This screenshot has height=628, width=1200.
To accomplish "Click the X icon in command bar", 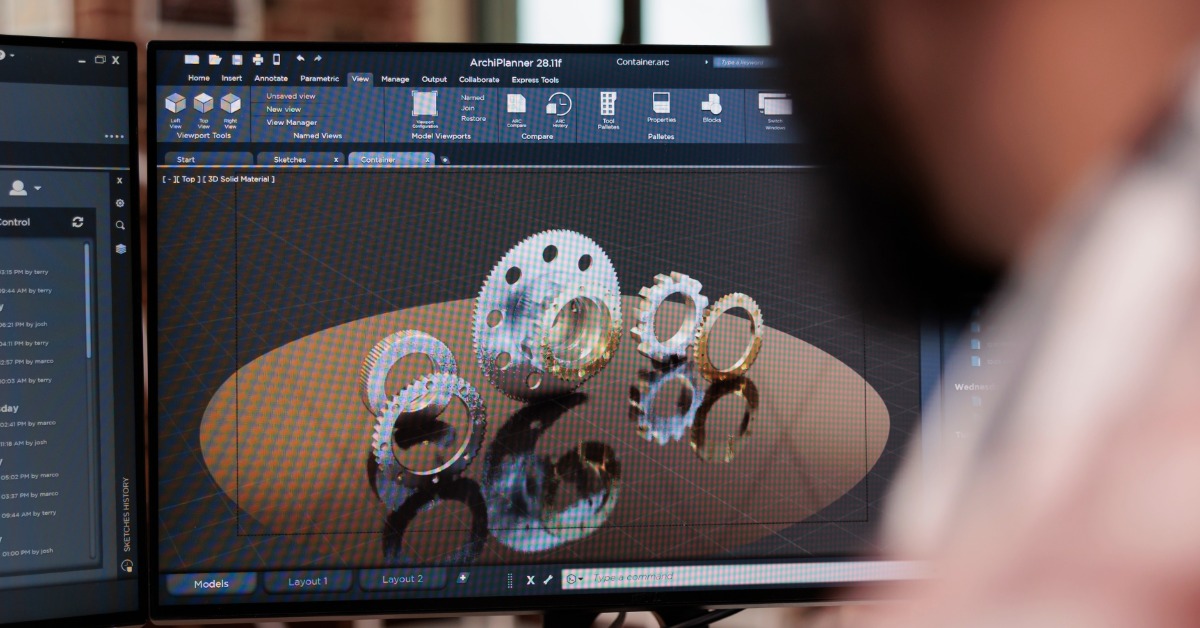I will [531, 580].
